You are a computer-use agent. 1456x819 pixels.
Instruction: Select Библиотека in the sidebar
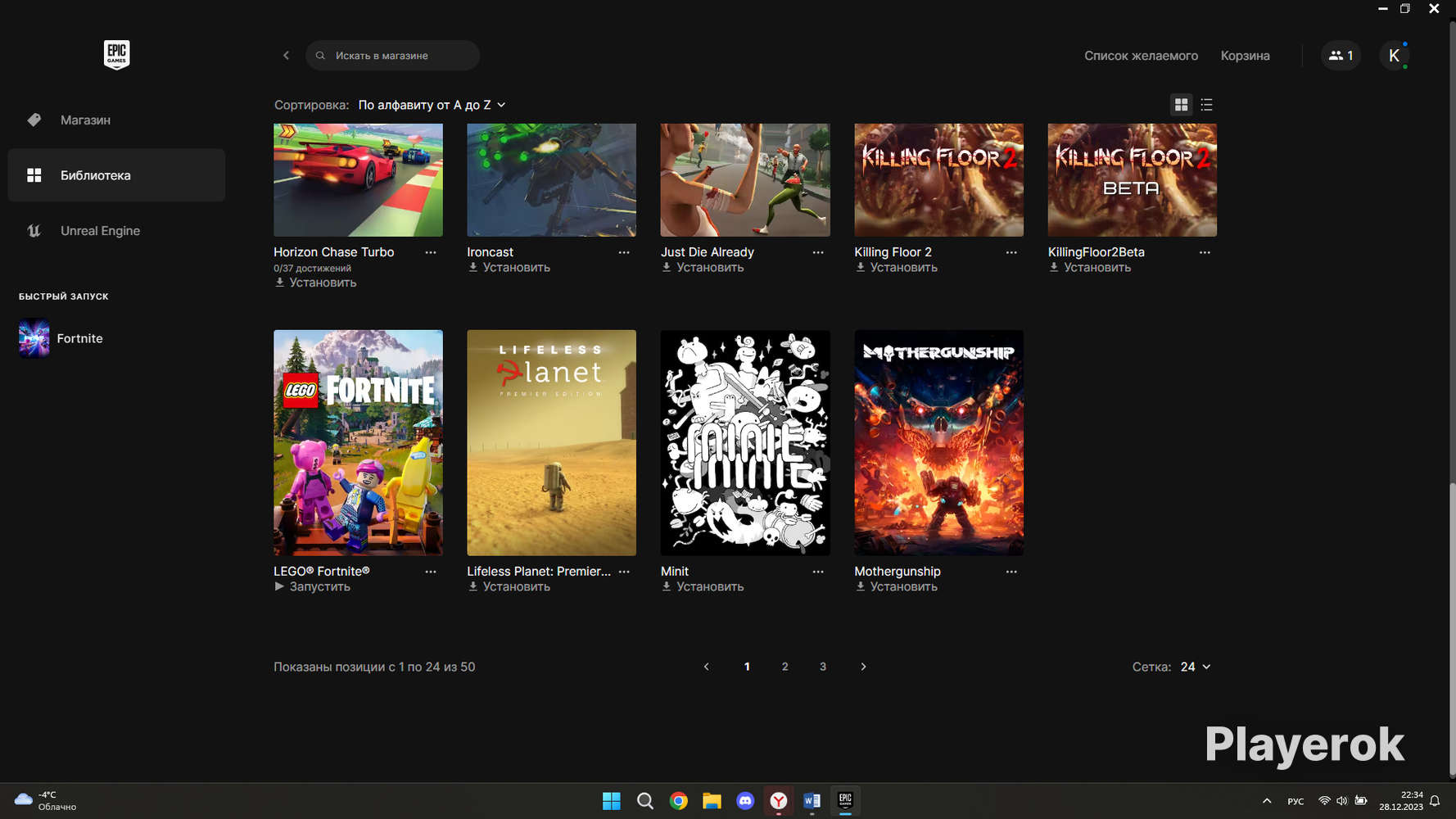coord(116,175)
